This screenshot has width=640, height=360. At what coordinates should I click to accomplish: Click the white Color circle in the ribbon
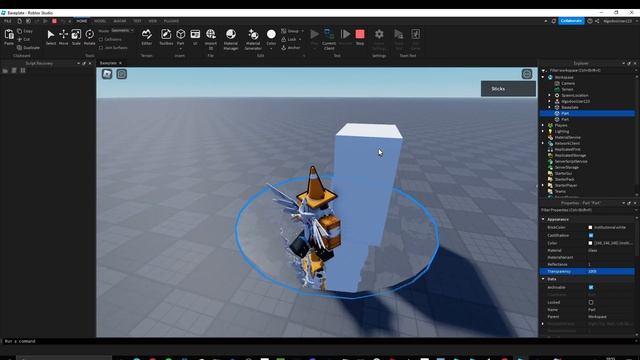tap(271, 34)
